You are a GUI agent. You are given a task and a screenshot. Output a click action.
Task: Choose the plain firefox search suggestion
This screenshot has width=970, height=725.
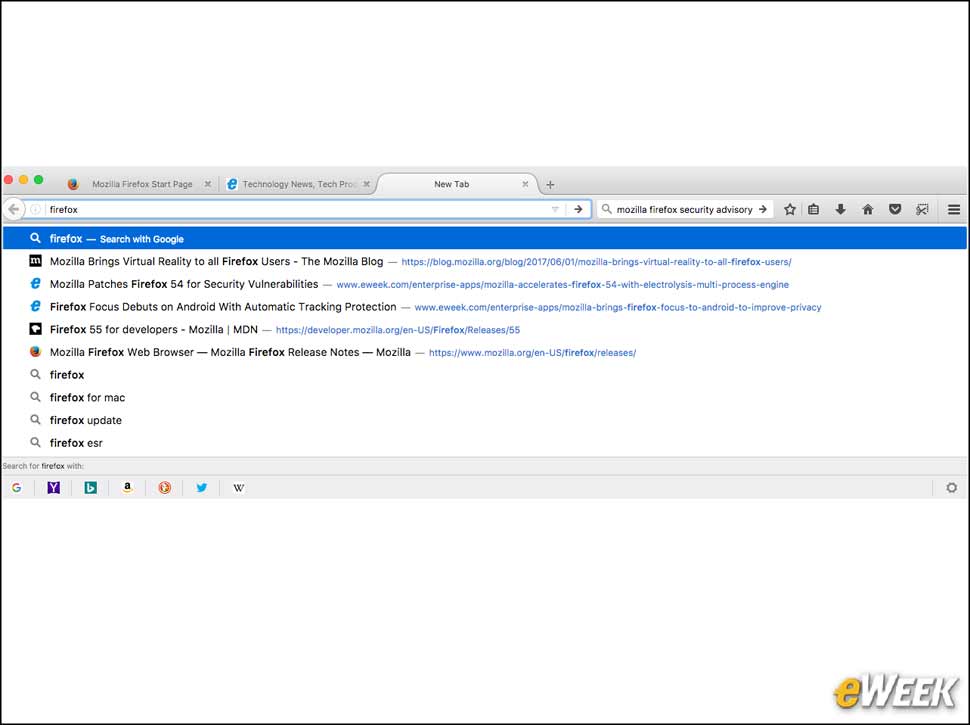pyautogui.click(x=484, y=375)
